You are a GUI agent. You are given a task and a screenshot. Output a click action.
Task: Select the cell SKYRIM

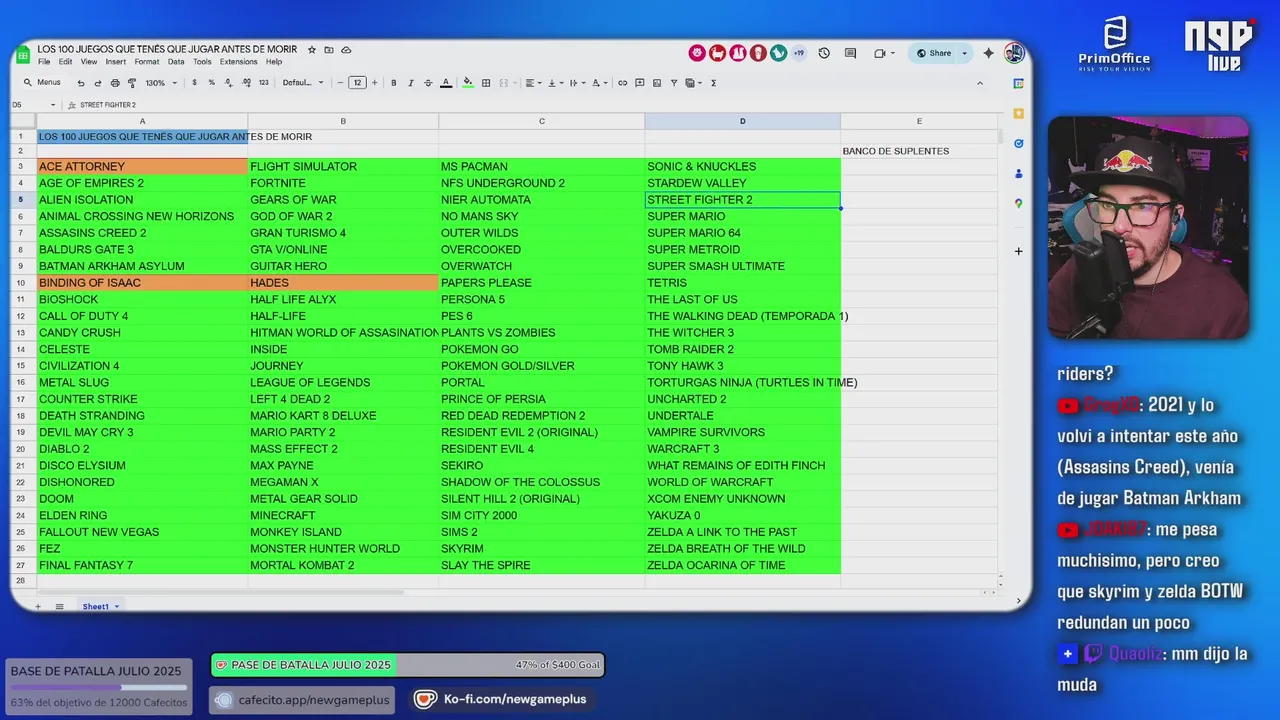point(542,549)
